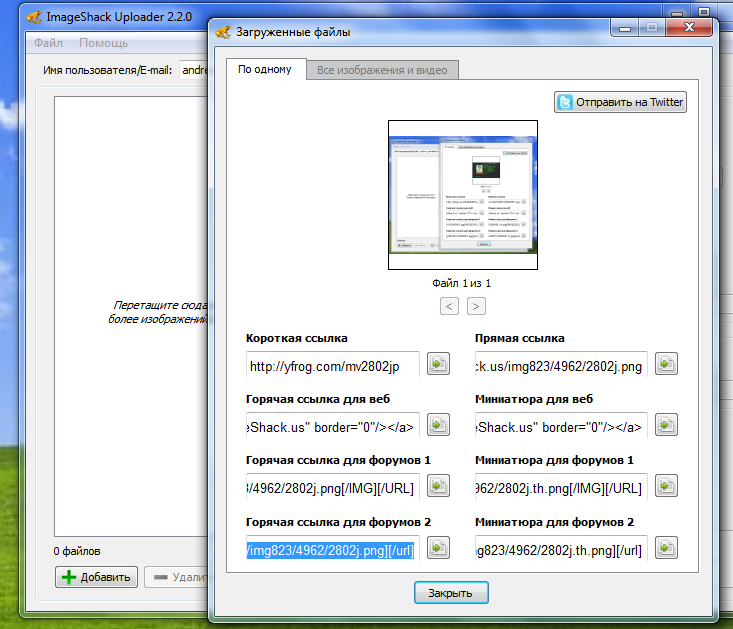Click the Миниатюра для веб field
Screen dimensions: 733x629
561,427
